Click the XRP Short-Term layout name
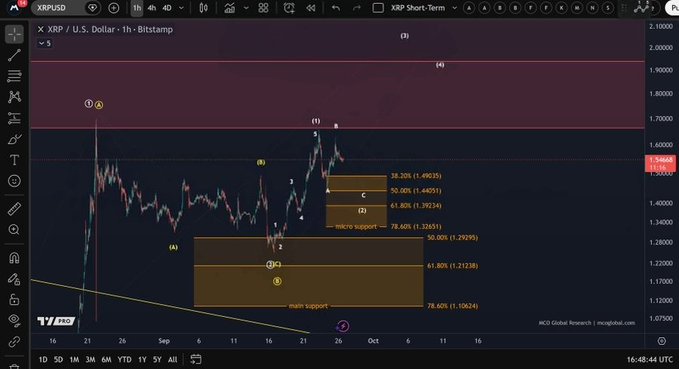The width and height of the screenshot is (679, 369). pos(418,8)
